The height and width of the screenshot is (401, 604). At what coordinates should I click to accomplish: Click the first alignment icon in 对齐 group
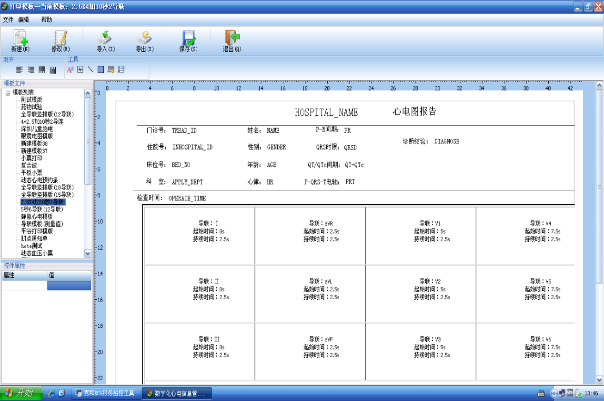[19, 70]
